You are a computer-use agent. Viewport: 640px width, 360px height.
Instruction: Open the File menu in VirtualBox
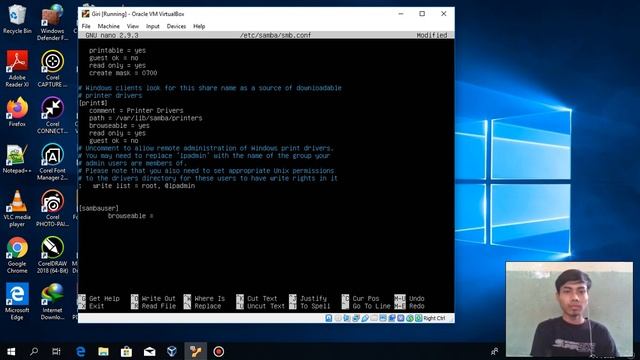tap(86, 26)
